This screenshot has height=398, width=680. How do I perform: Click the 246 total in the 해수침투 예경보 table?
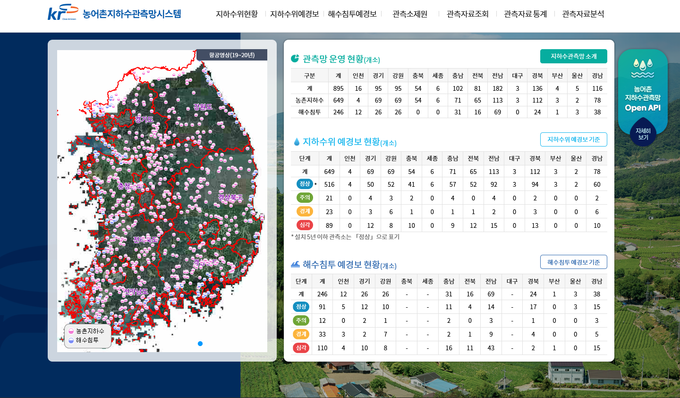click(x=322, y=294)
